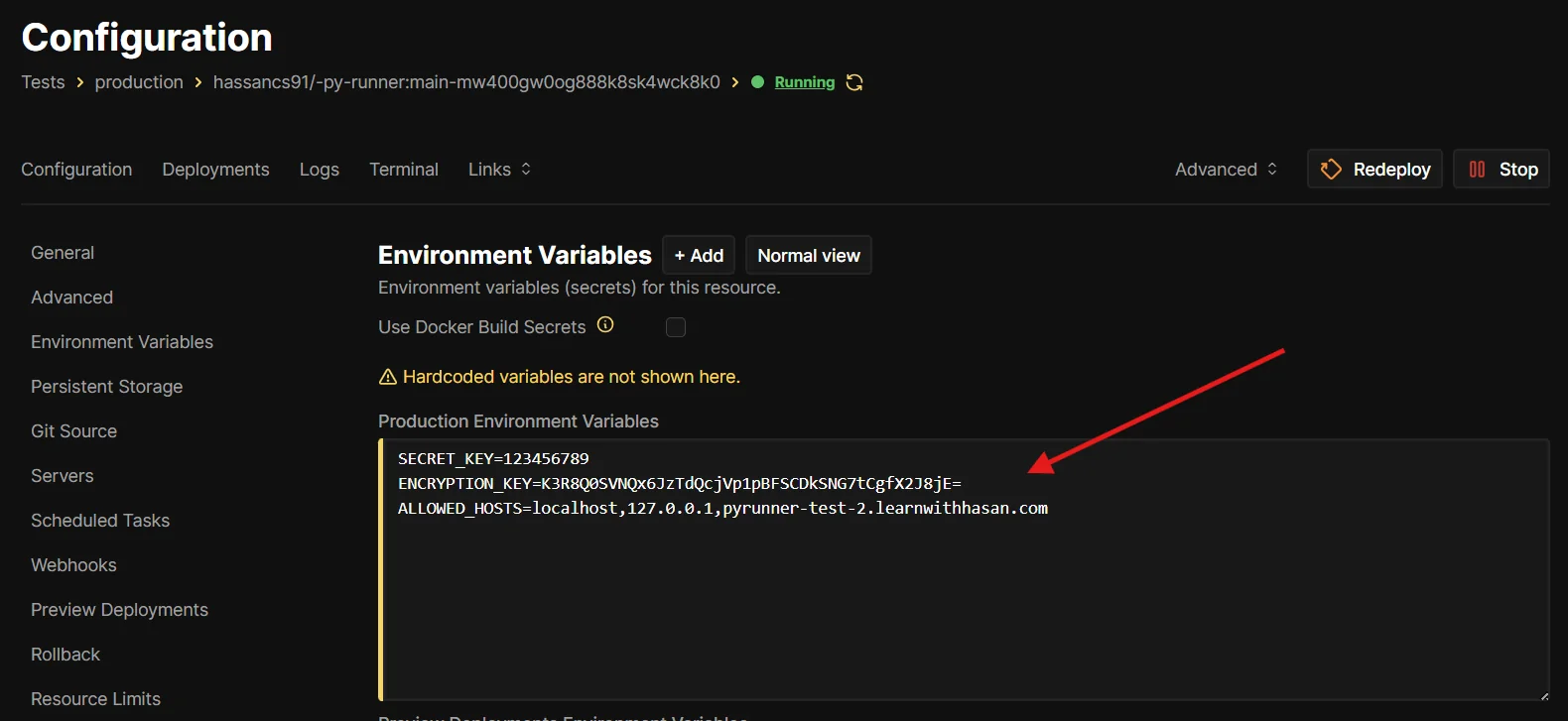Screen dimensions: 1568x721
Task: Click the Redeploy button's rocket icon
Action: pos(1331,170)
